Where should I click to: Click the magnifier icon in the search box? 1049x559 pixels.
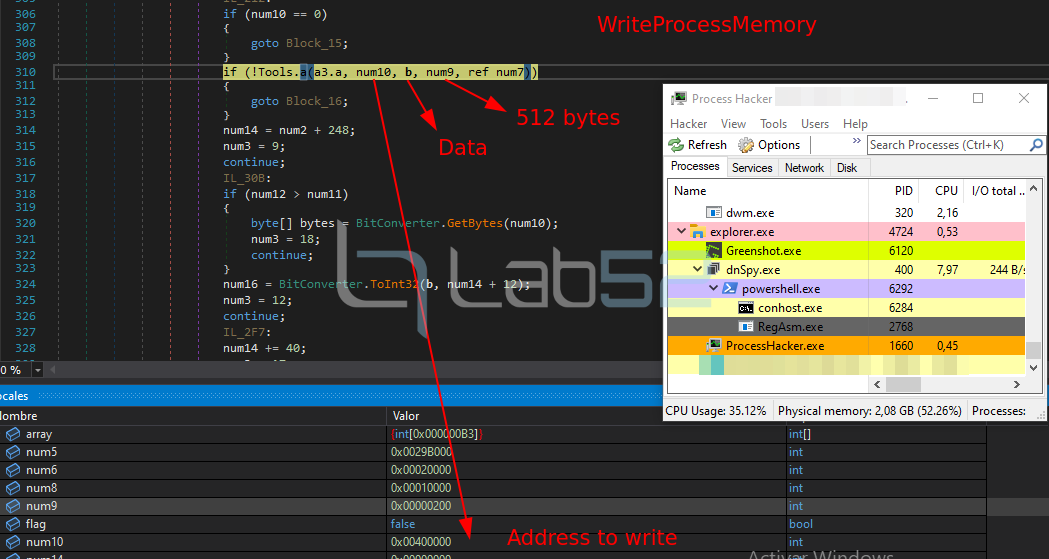coord(1036,145)
